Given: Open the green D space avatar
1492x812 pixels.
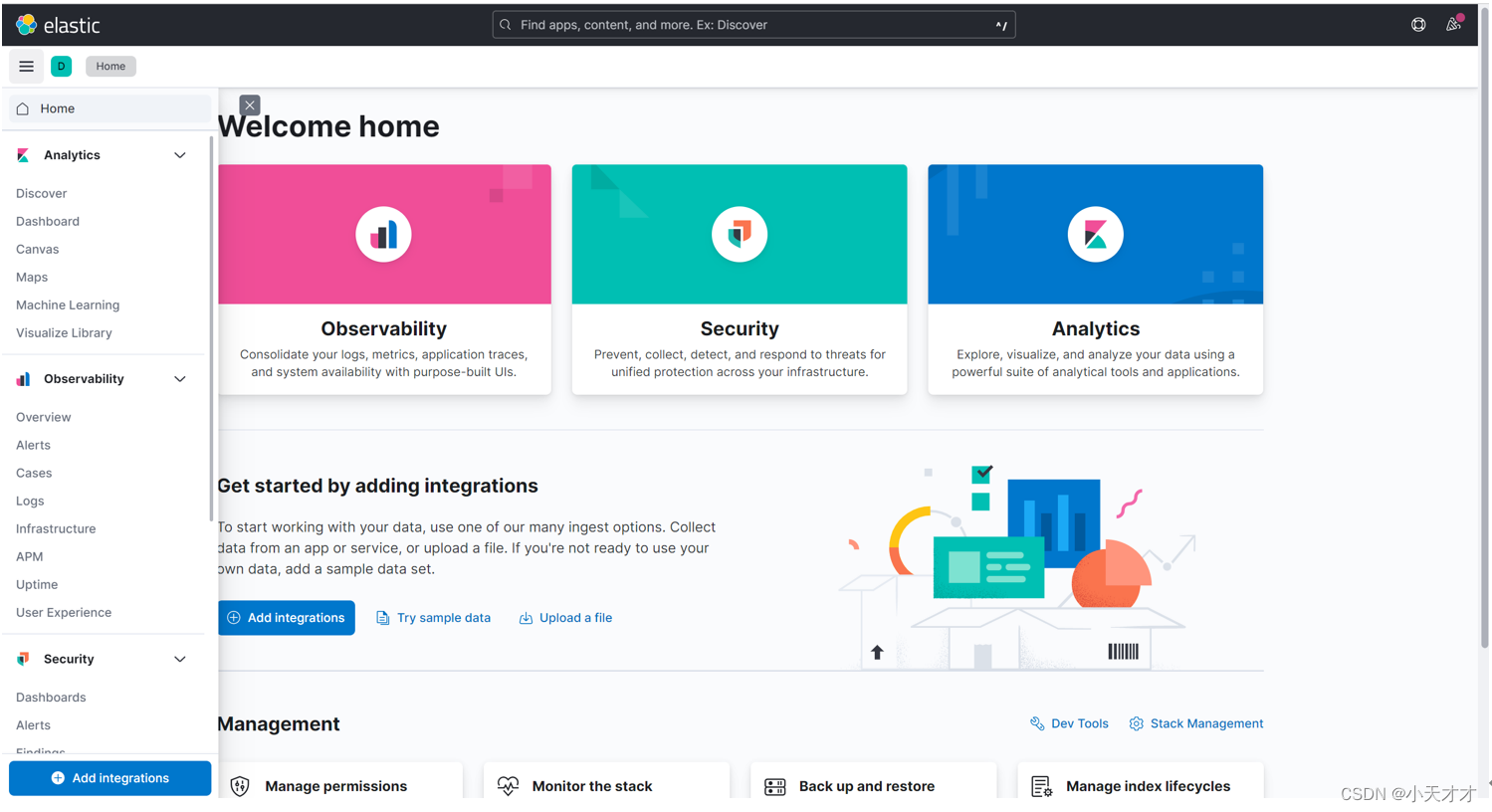Looking at the screenshot, I should (62, 66).
